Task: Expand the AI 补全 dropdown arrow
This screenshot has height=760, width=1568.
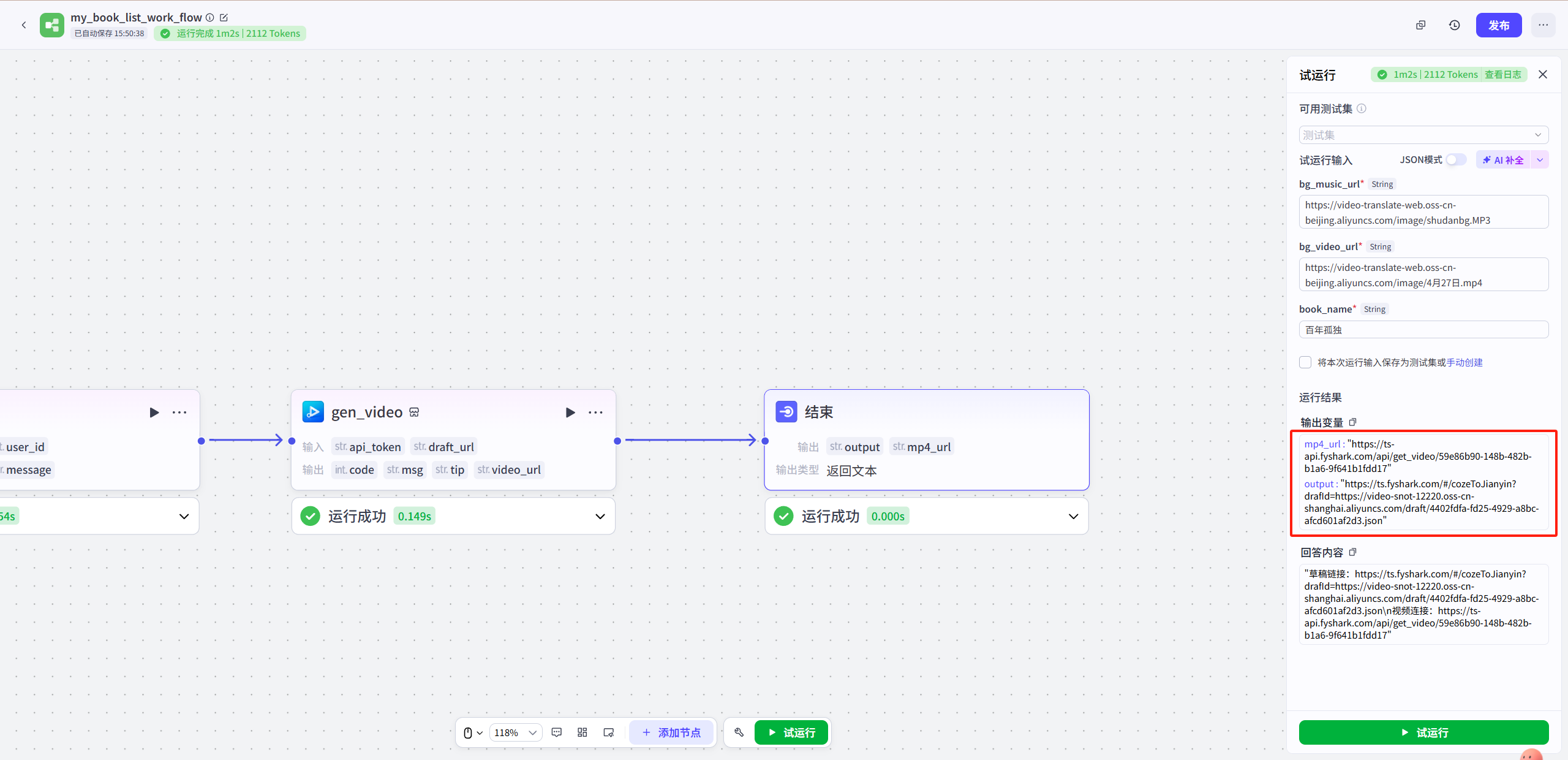Action: pos(1540,160)
